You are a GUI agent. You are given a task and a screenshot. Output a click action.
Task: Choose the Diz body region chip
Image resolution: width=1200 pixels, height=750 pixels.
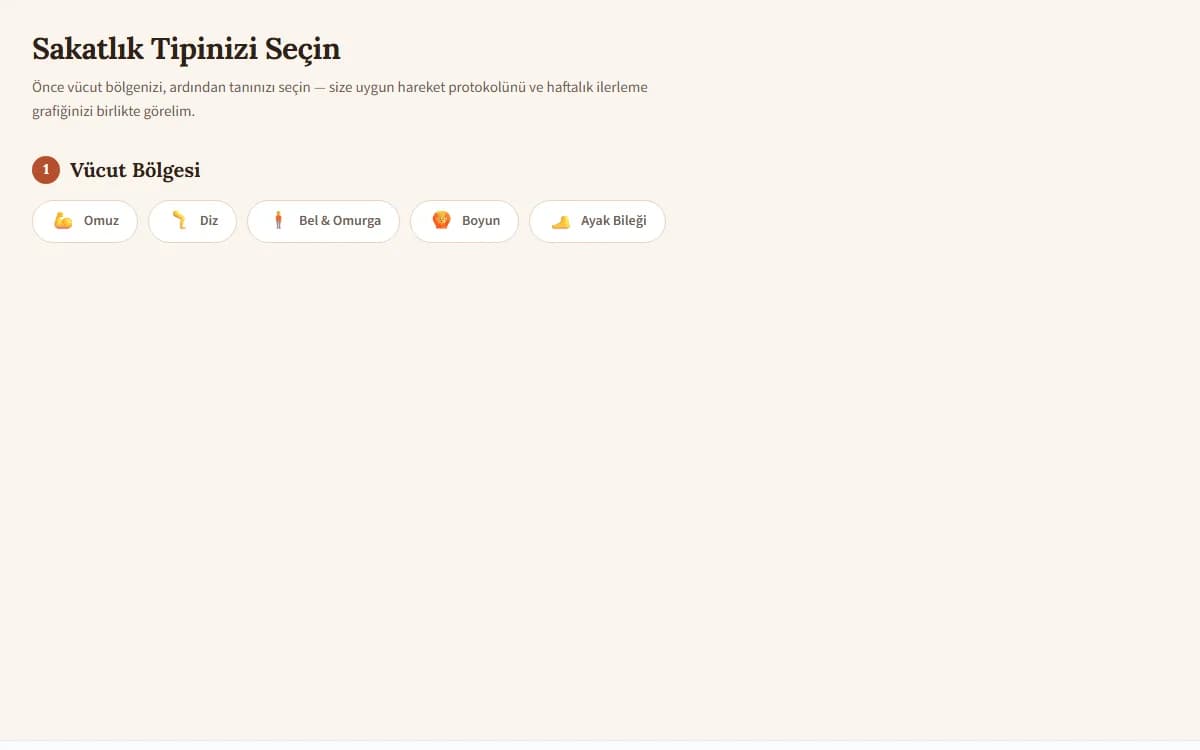point(193,221)
